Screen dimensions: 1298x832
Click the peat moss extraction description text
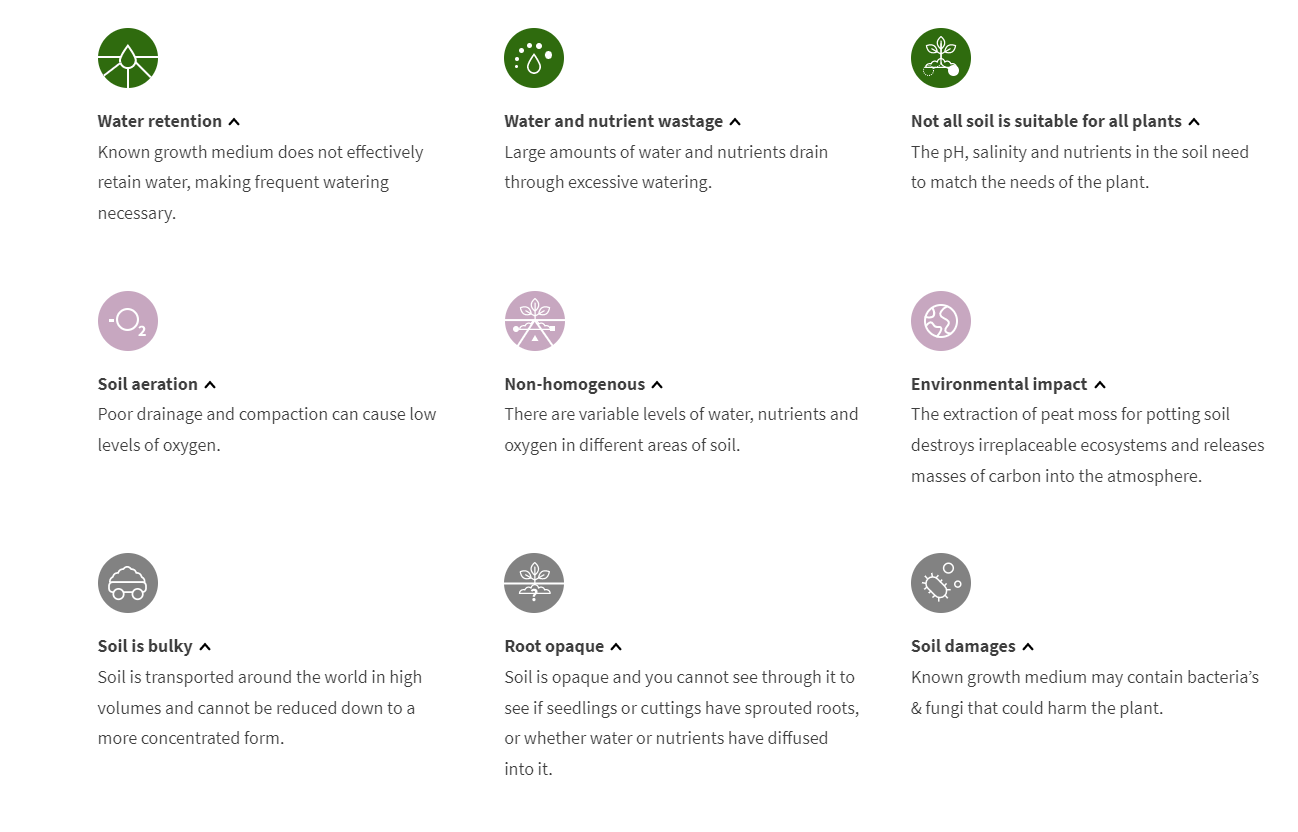pos(1087,445)
